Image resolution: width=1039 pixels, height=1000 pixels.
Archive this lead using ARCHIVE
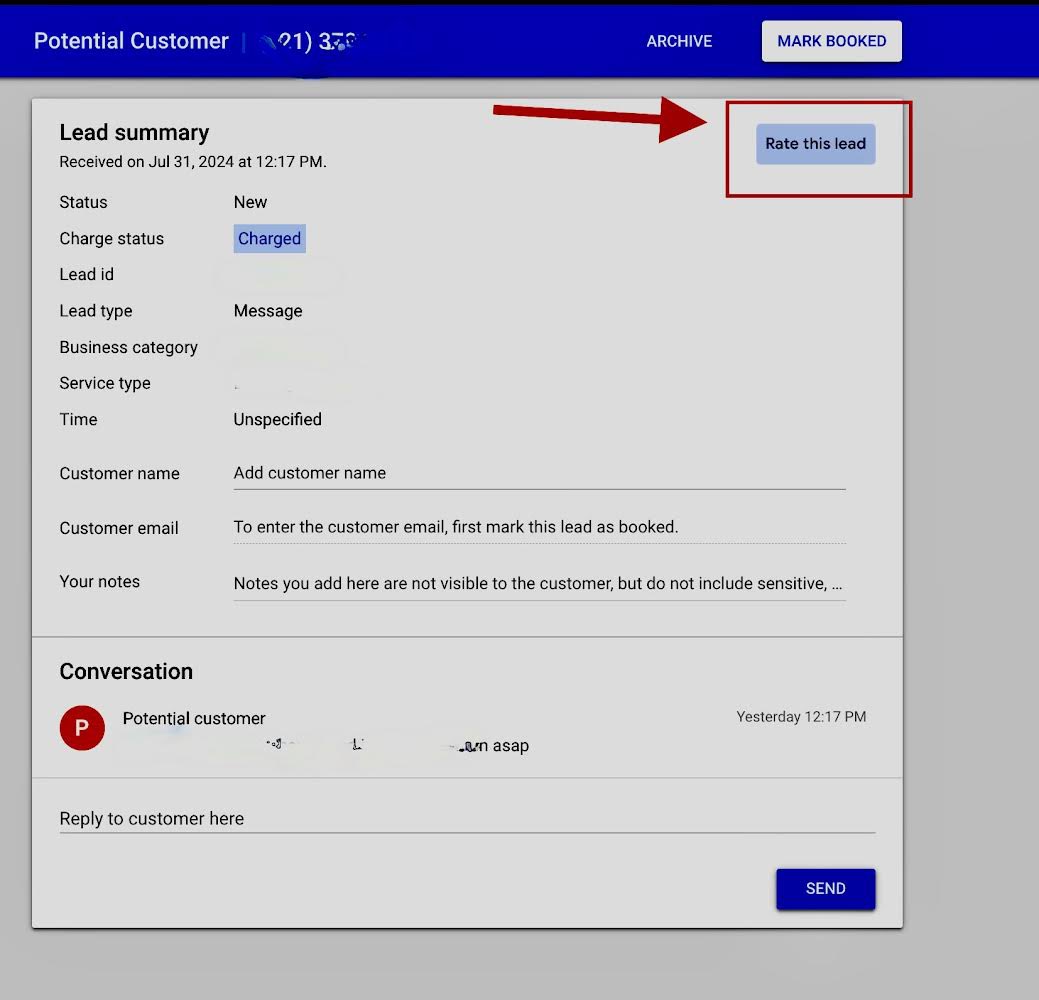click(x=679, y=41)
